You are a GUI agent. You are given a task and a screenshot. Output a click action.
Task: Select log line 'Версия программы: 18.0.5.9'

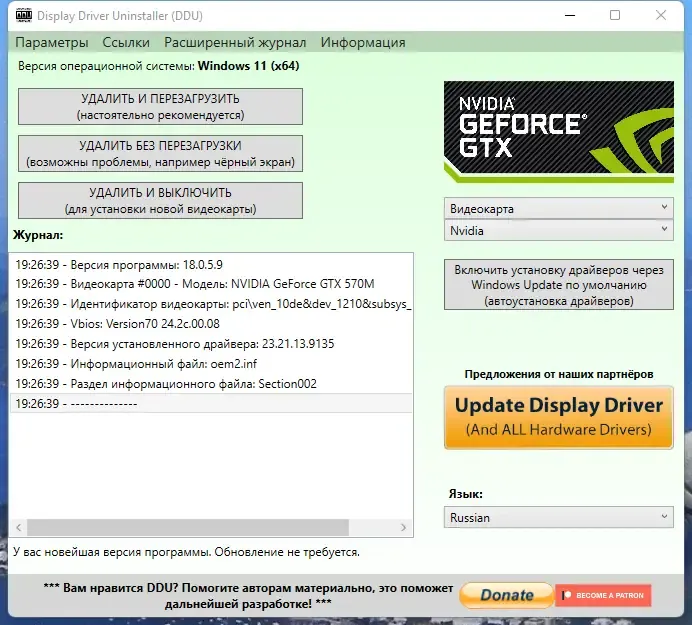click(x=211, y=265)
